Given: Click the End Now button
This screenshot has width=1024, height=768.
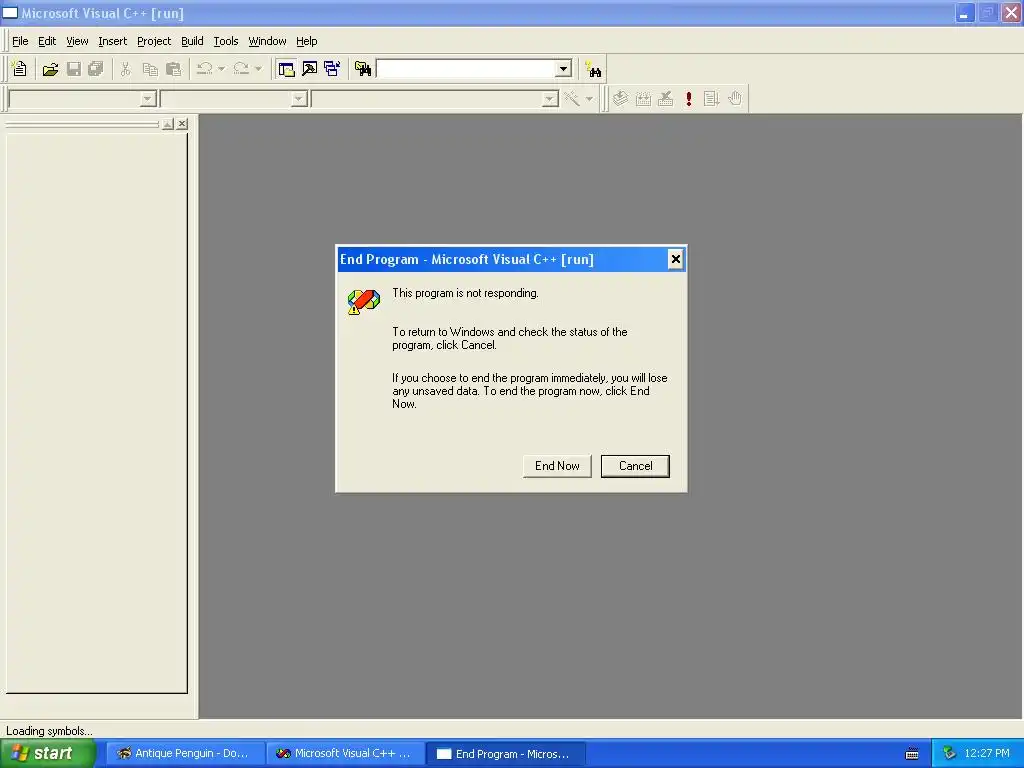Looking at the screenshot, I should point(557,466).
